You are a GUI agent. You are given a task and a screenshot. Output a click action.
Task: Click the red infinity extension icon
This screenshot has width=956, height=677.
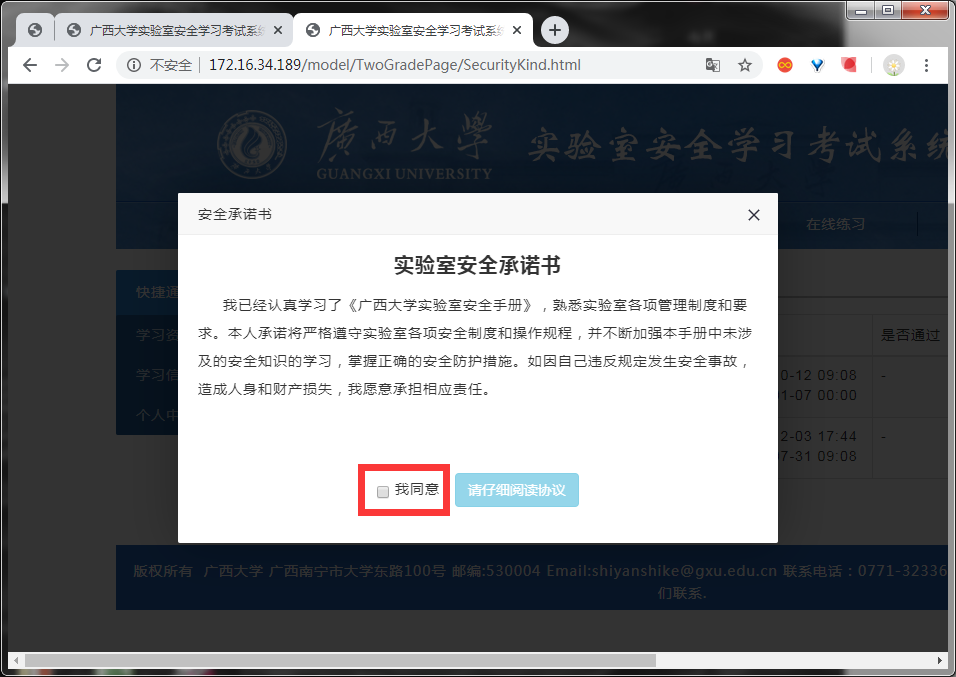click(785, 65)
